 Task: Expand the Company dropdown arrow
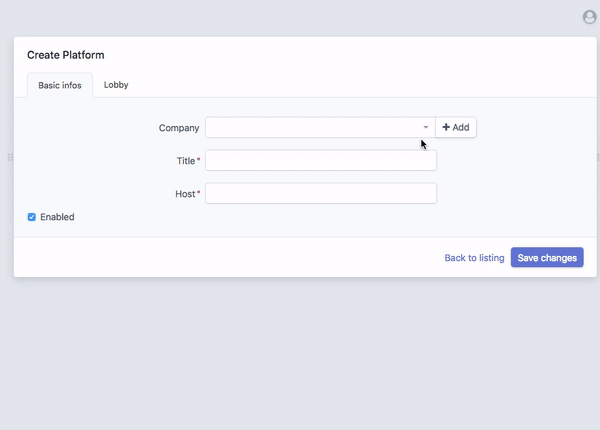[426, 127]
